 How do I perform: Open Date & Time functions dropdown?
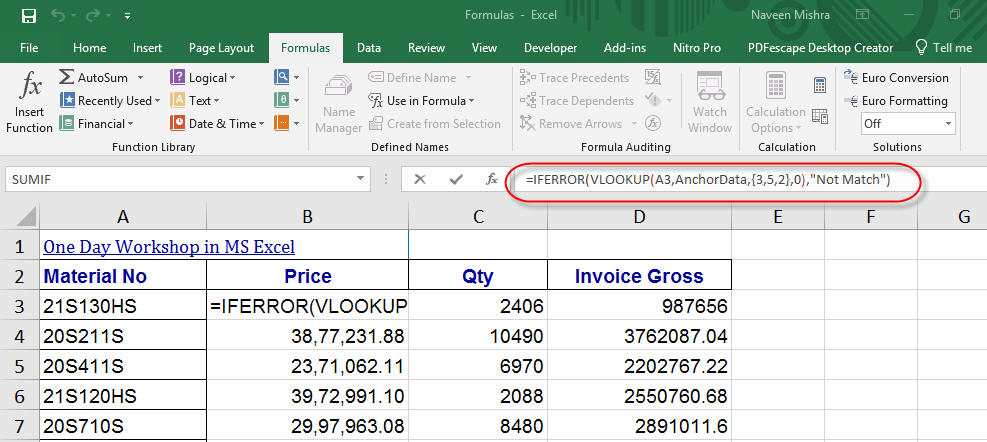point(217,123)
